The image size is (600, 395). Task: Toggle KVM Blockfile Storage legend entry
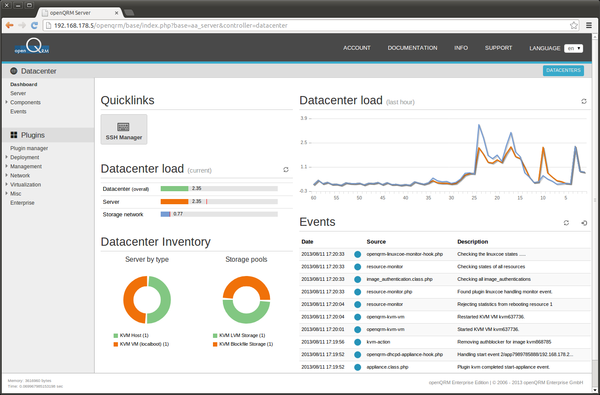pyautogui.click(x=243, y=344)
